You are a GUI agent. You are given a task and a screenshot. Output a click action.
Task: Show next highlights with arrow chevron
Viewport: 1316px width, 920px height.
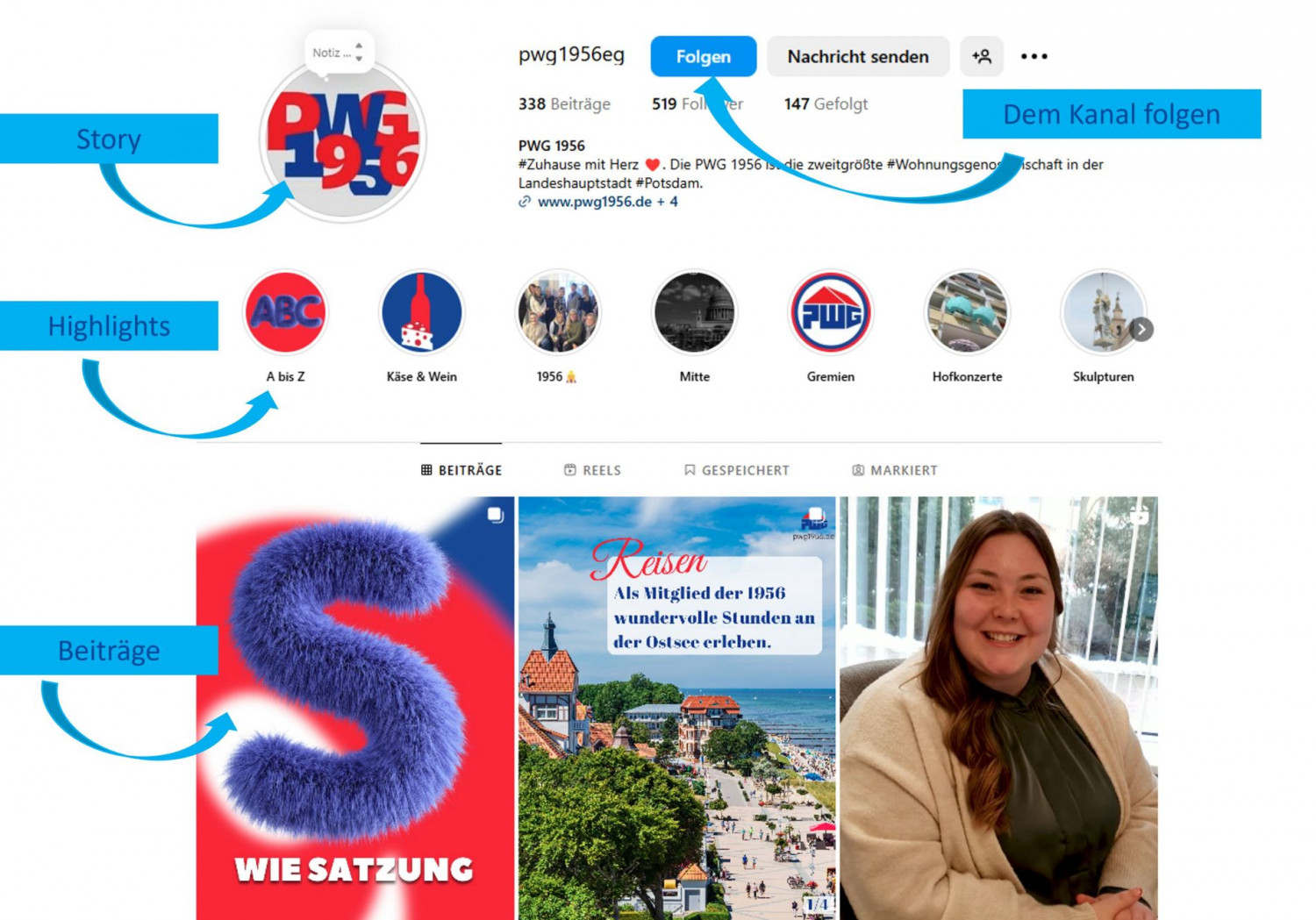pos(1141,329)
